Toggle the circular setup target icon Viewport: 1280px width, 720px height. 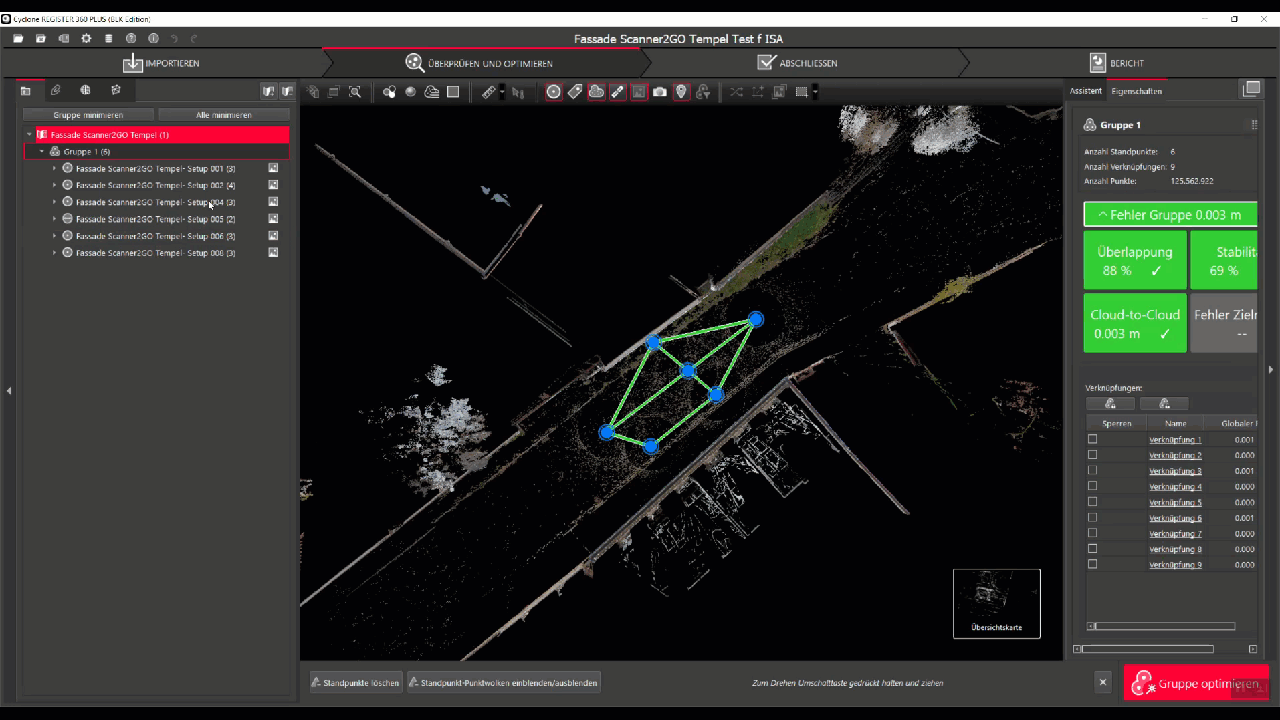(554, 92)
